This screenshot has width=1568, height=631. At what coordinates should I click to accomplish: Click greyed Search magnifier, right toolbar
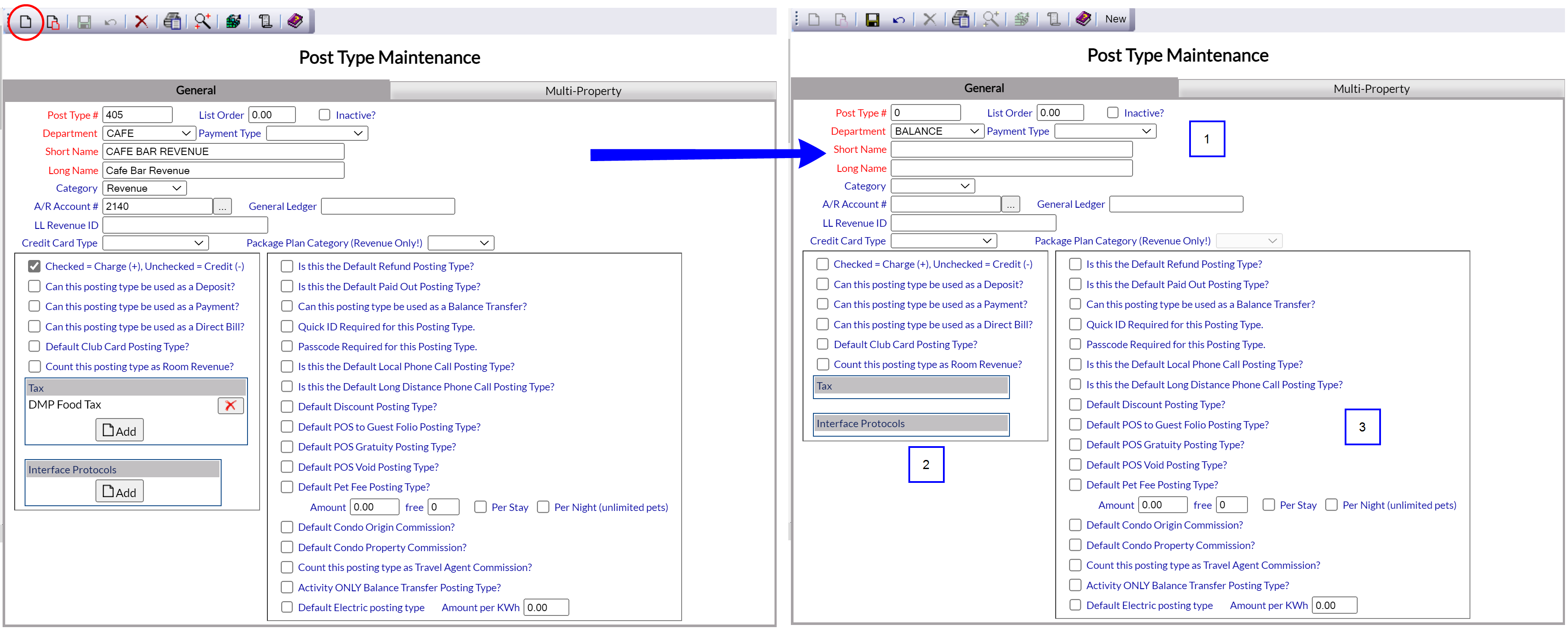(x=991, y=19)
